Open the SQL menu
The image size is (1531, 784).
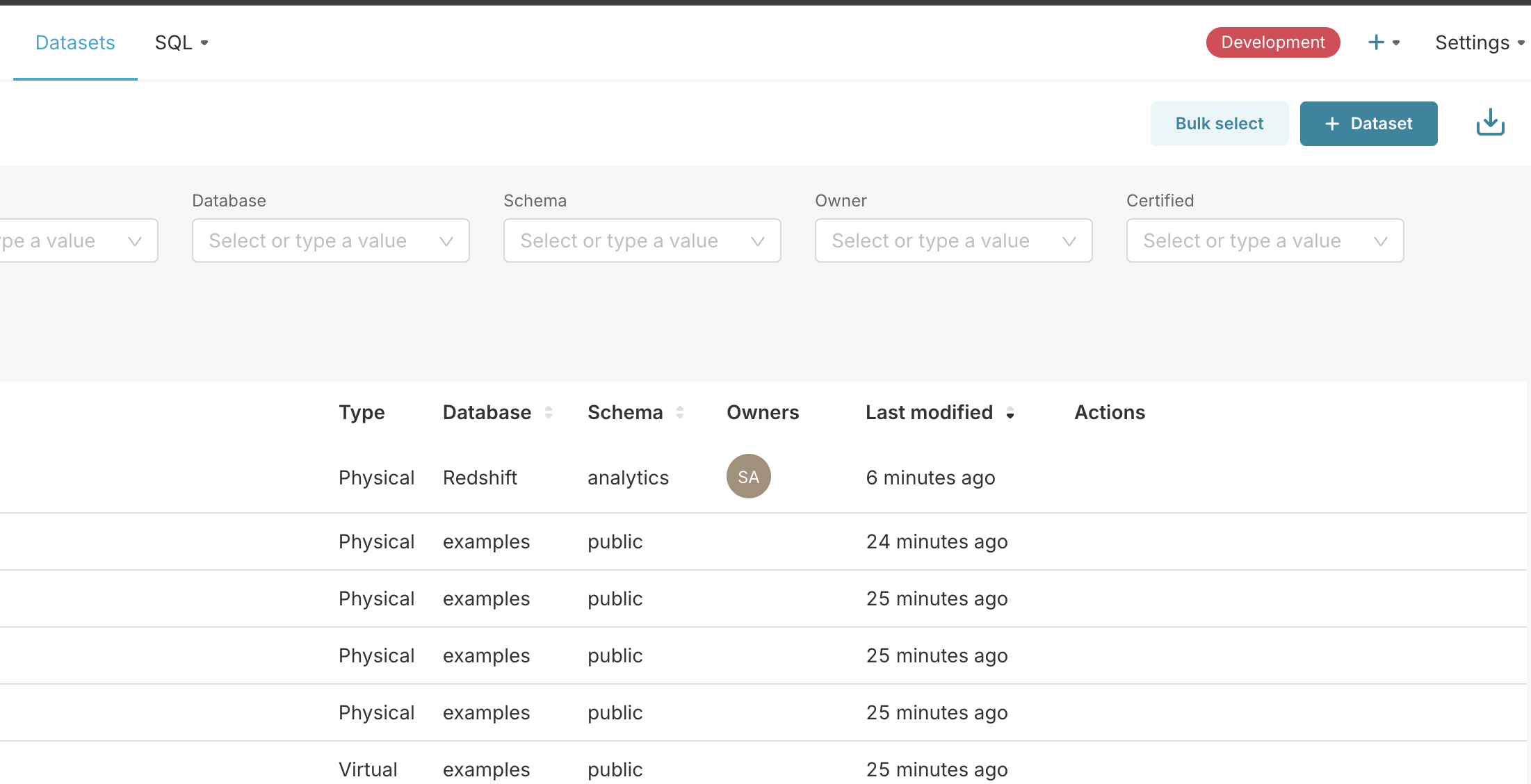coord(181,42)
